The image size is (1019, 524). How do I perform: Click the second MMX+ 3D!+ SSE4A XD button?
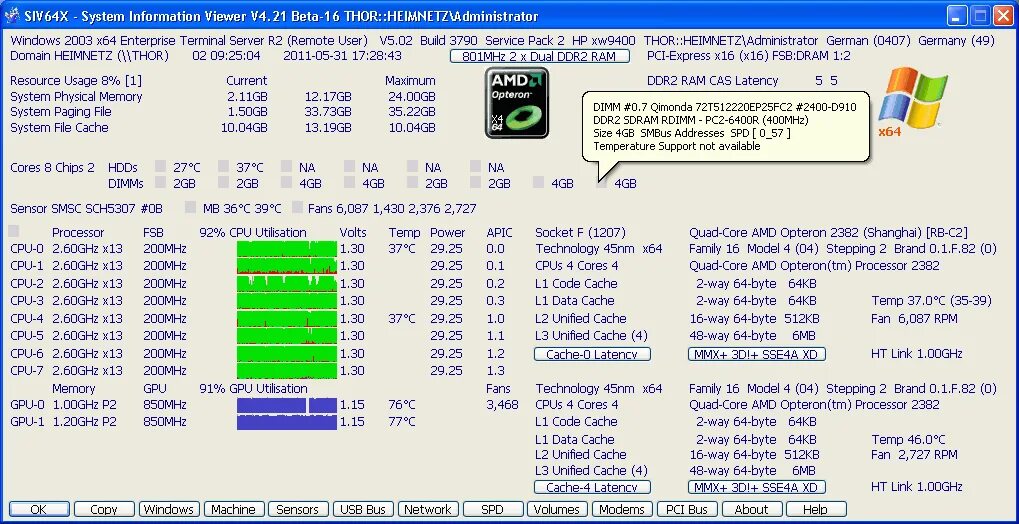click(756, 487)
